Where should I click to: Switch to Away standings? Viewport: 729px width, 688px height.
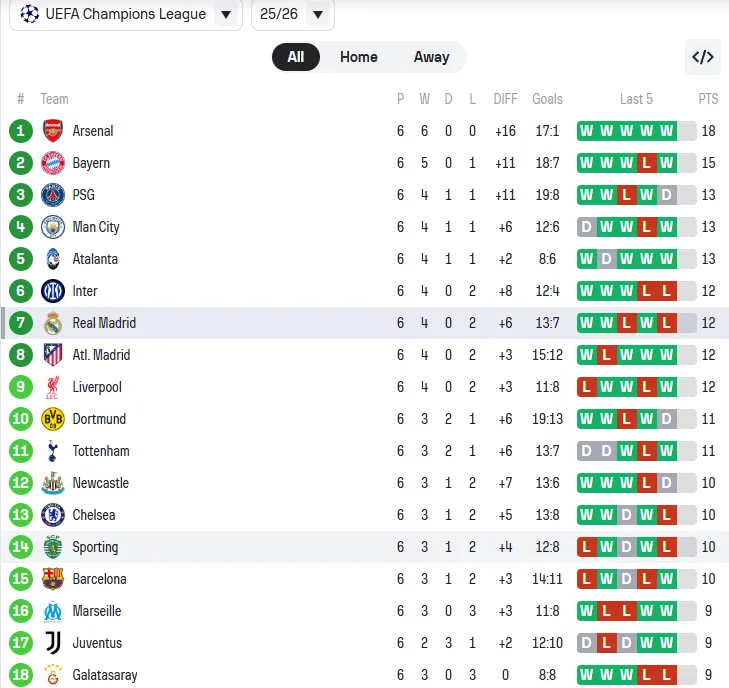click(432, 57)
